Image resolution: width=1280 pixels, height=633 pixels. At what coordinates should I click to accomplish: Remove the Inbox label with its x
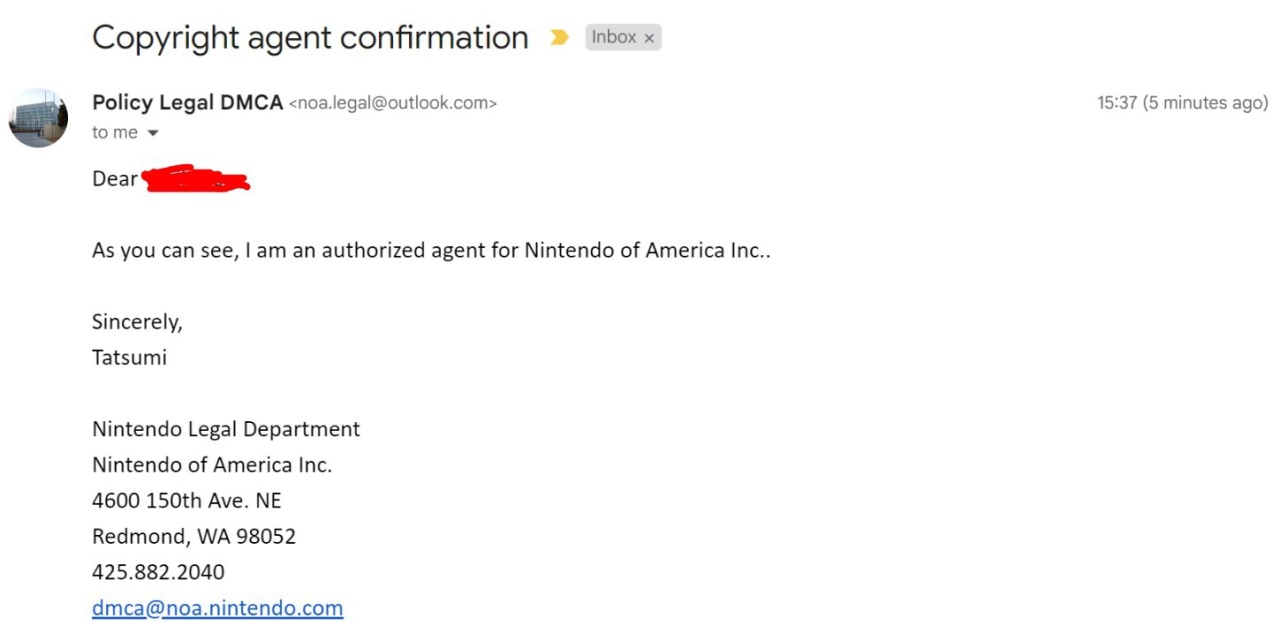649,38
